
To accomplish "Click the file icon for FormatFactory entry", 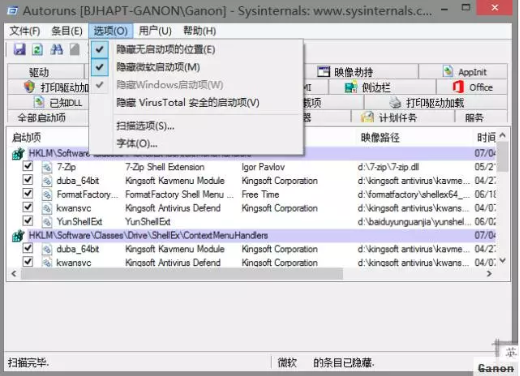I will pyautogui.click(x=47, y=194).
